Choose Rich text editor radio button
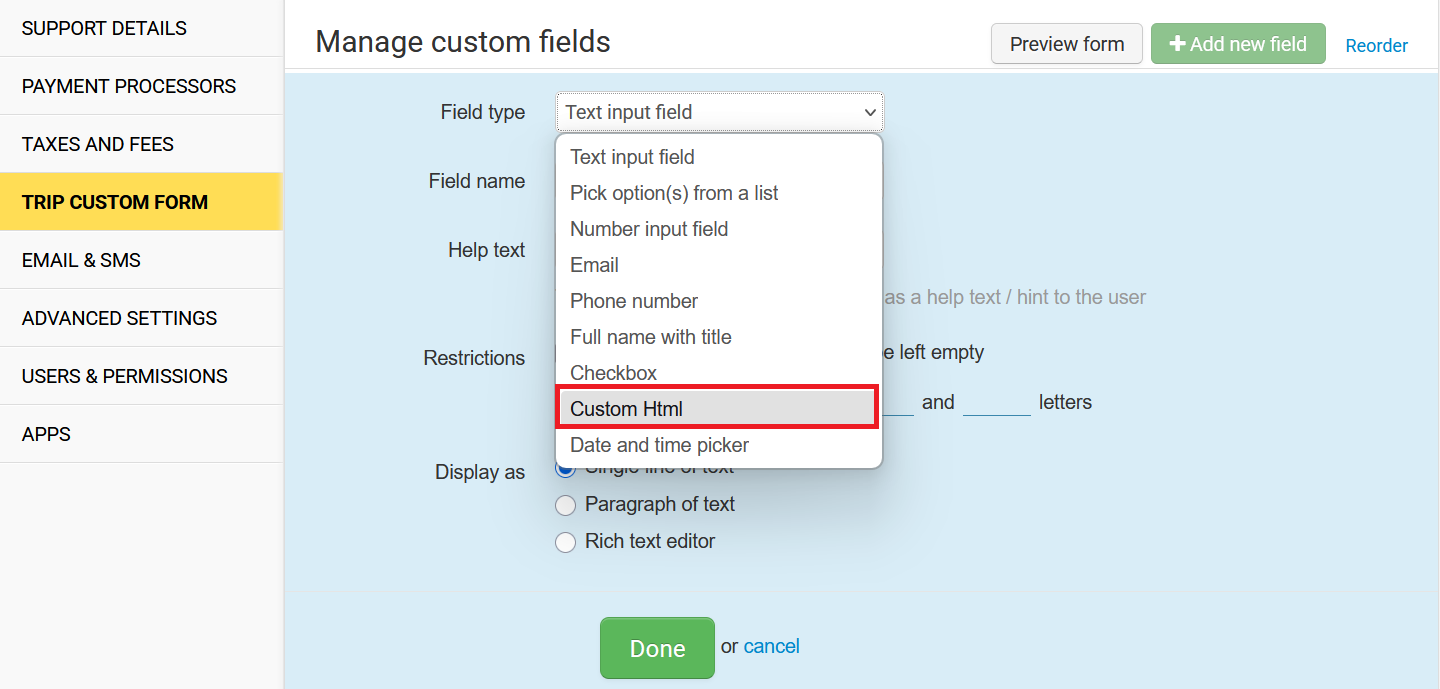The height and width of the screenshot is (689, 1440). tap(566, 542)
